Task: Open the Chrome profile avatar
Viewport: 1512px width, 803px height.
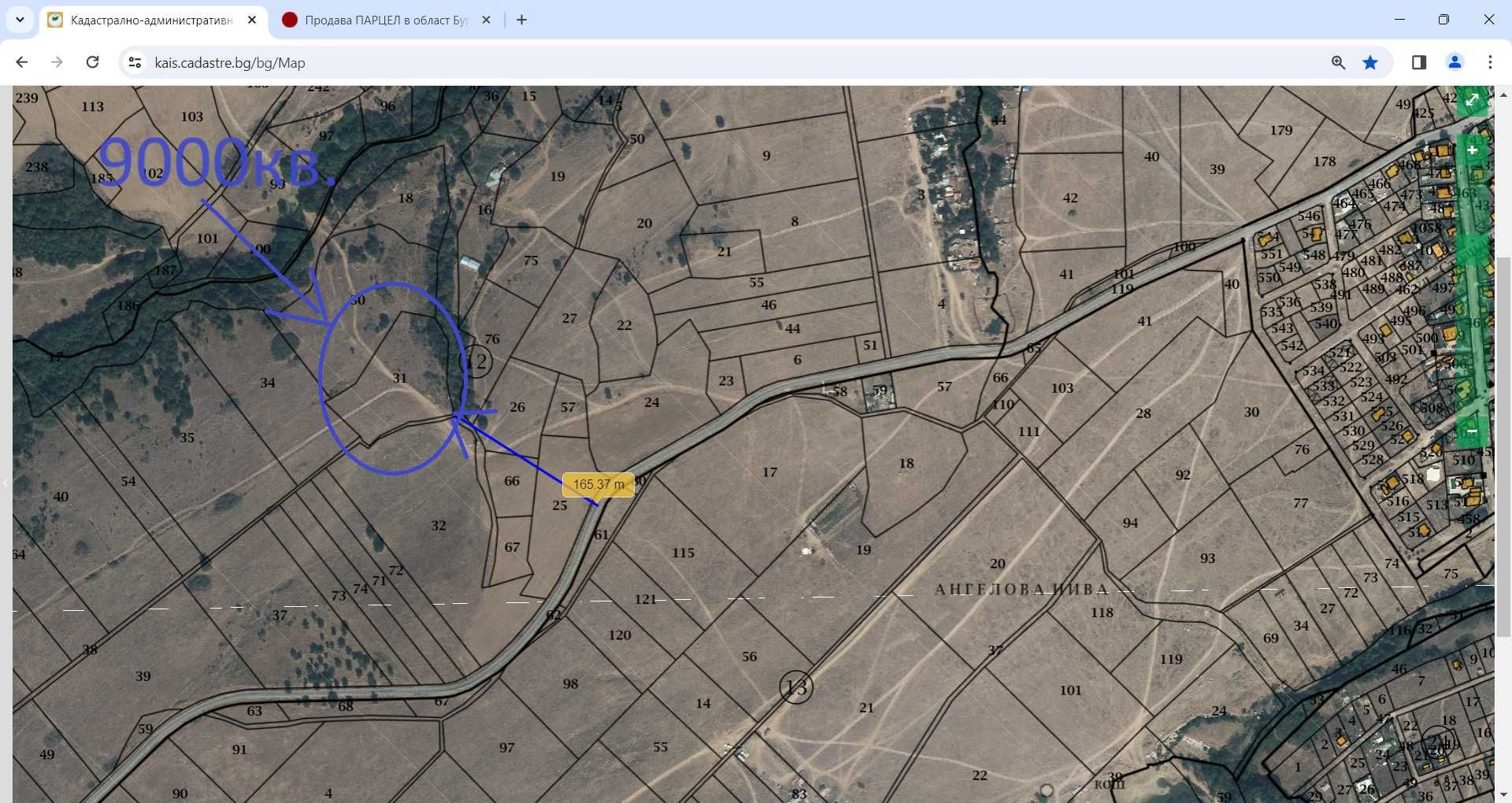Action: click(x=1455, y=62)
